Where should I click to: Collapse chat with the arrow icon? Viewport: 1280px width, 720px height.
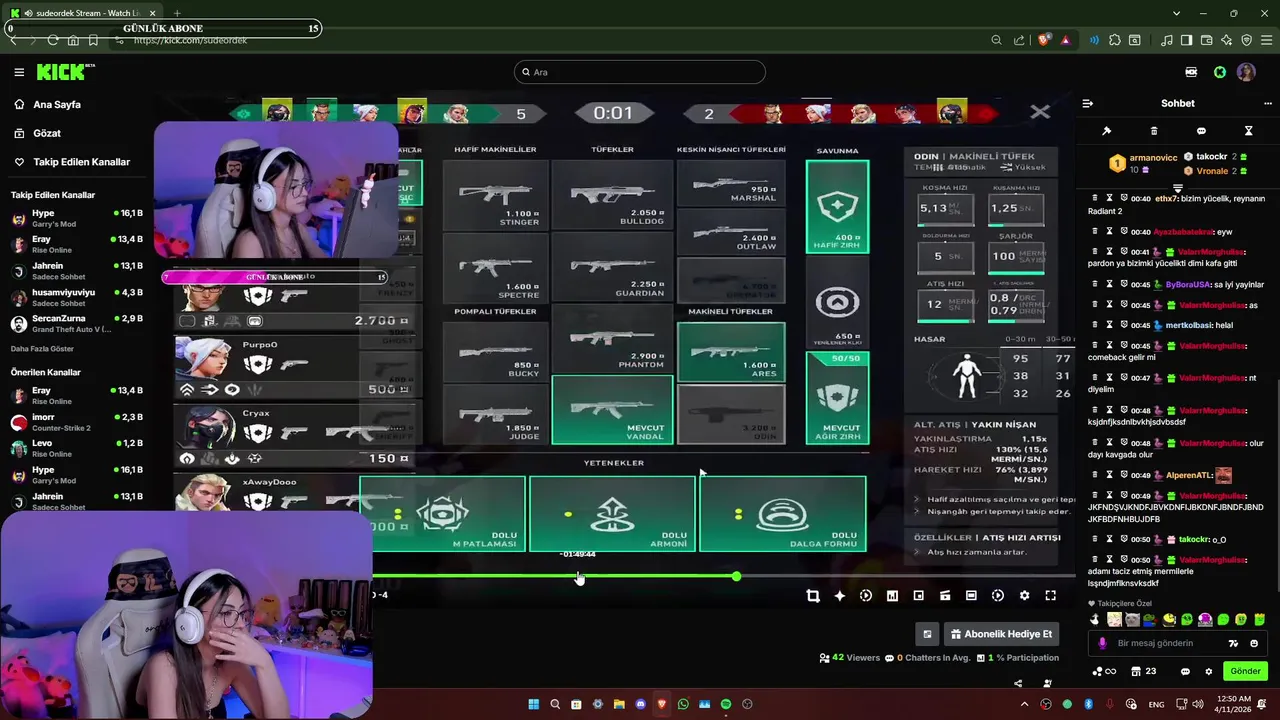[1088, 103]
